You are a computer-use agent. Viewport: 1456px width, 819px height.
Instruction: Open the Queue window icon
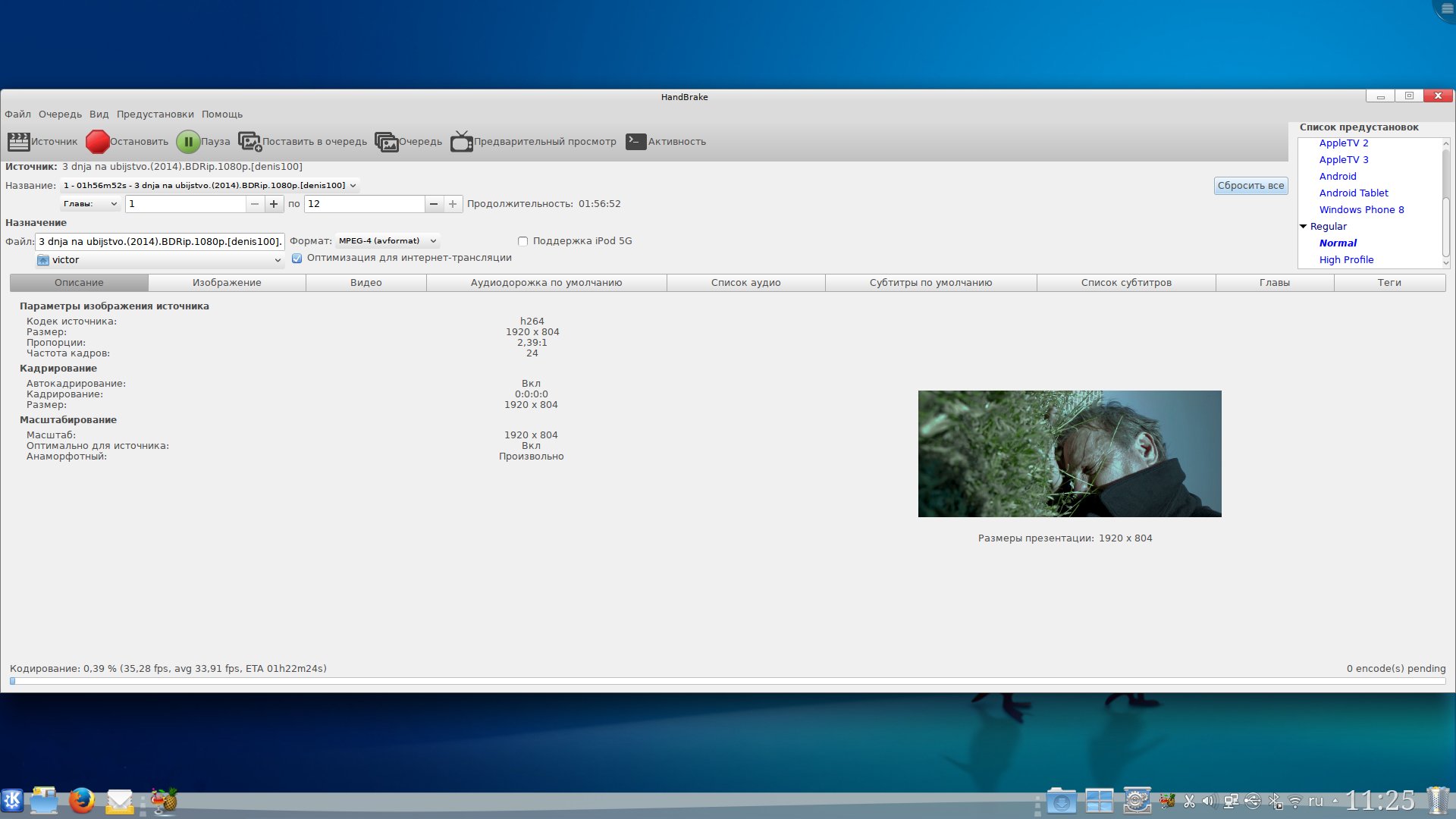click(386, 142)
